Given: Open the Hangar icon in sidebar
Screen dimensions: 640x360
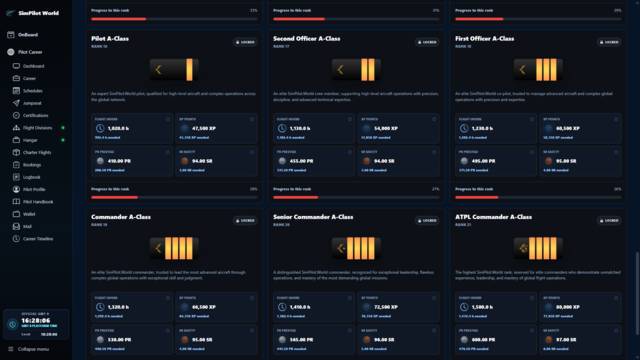Looking at the screenshot, I should [x=16, y=140].
